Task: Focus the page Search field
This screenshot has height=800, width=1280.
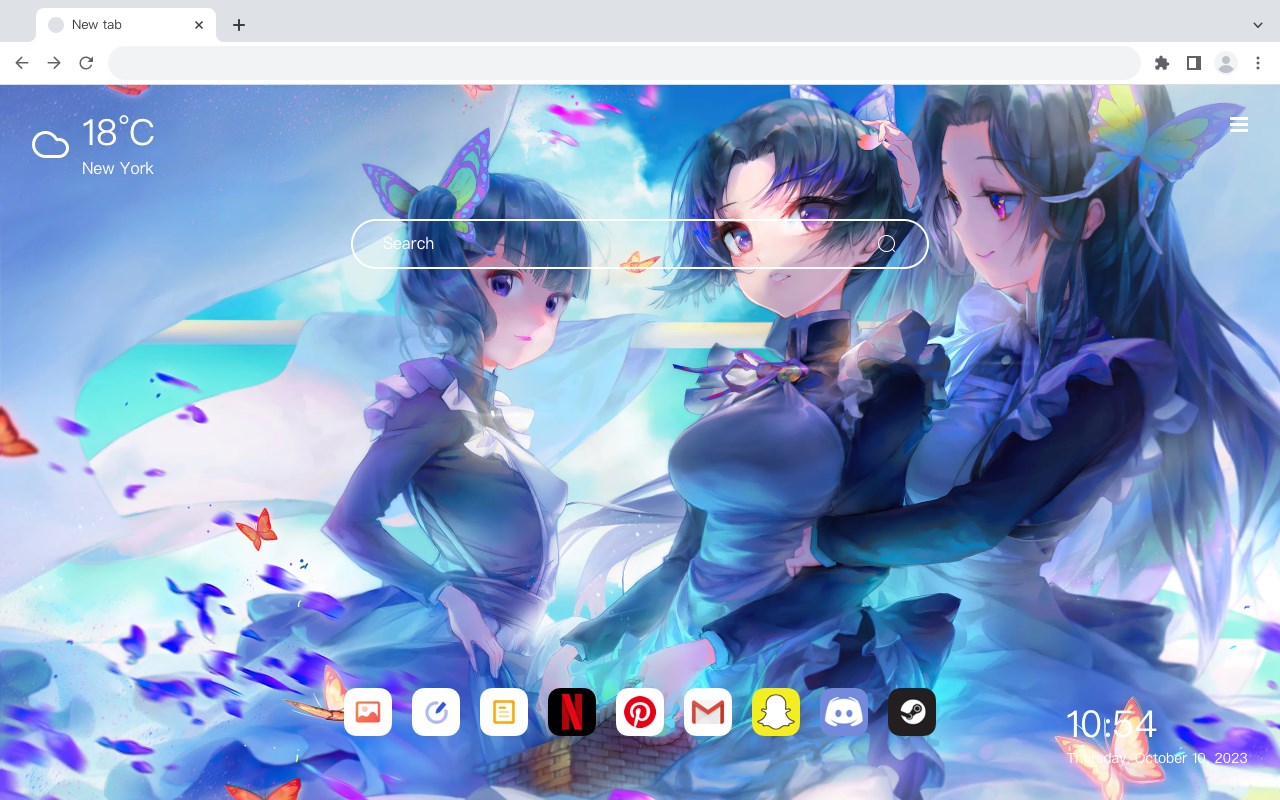Action: click(x=640, y=244)
